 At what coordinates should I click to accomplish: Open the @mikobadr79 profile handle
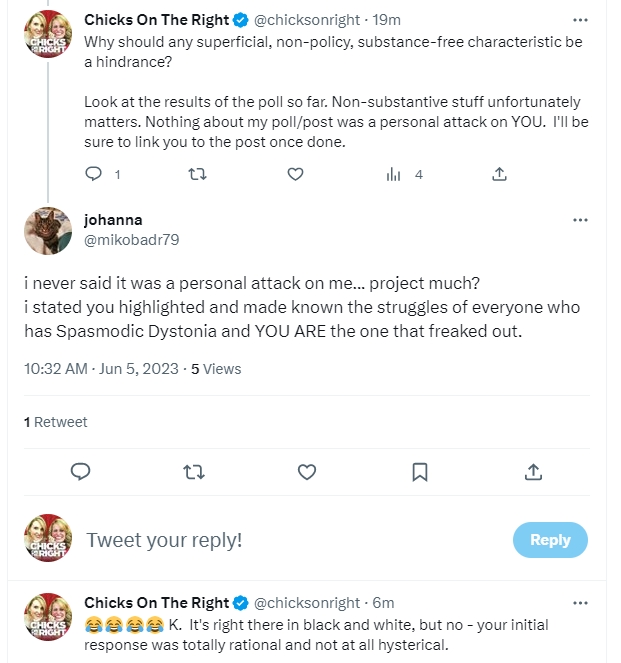click(x=131, y=240)
